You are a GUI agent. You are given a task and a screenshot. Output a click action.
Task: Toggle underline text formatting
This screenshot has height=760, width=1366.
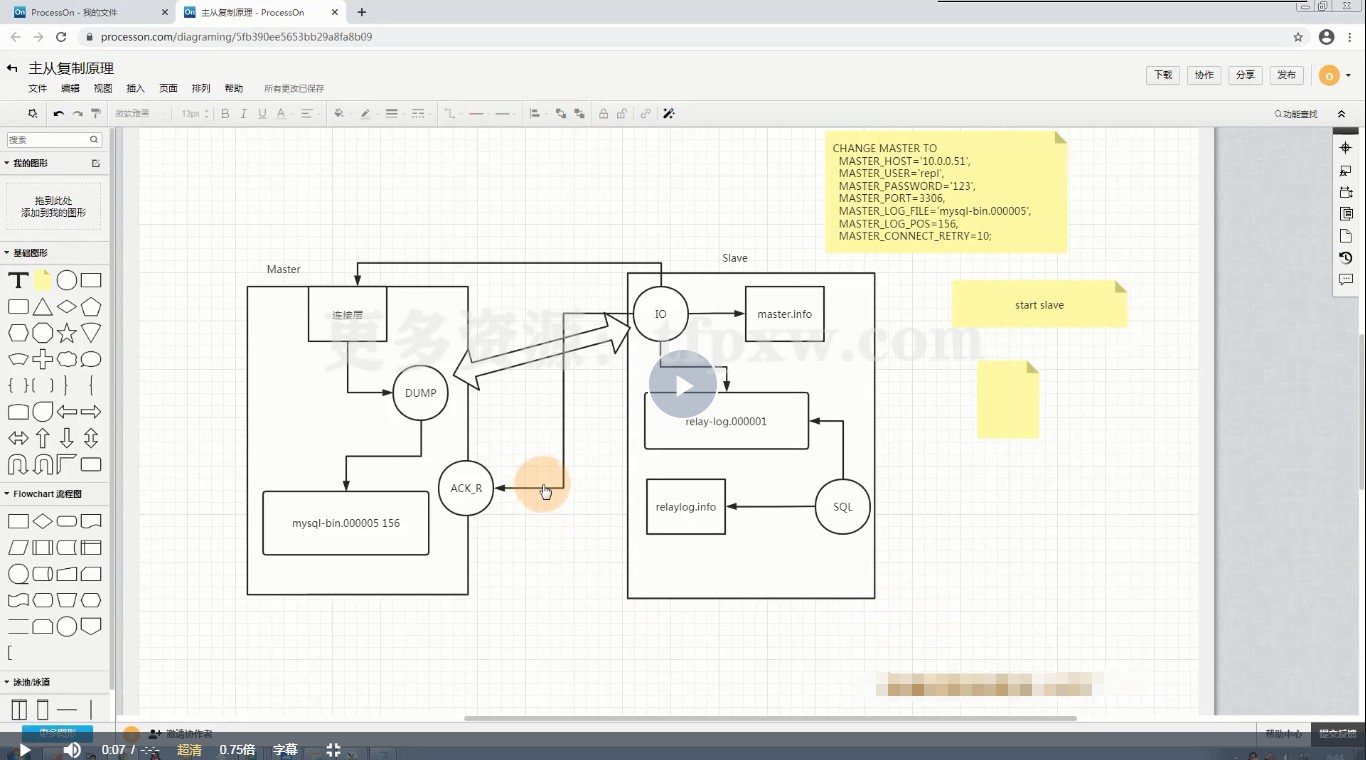tap(262, 114)
